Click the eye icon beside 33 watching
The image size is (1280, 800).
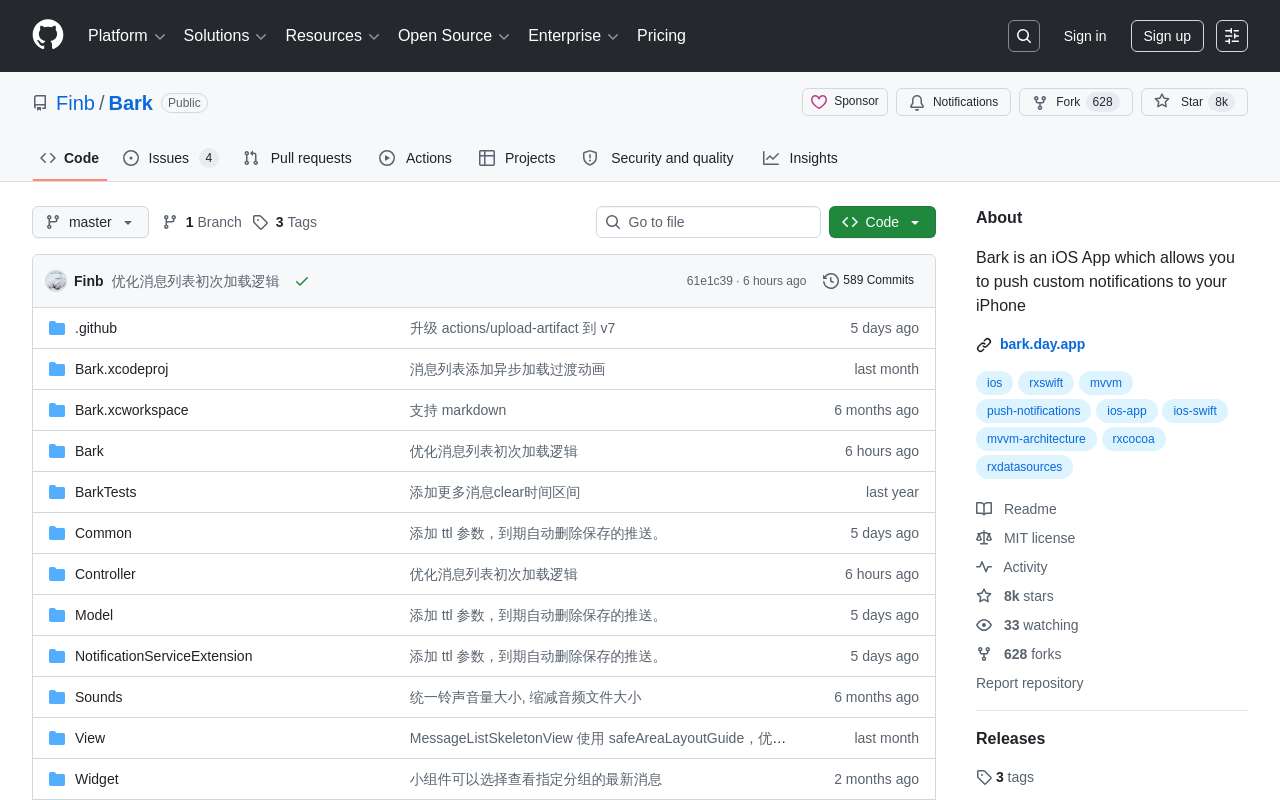tap(984, 625)
